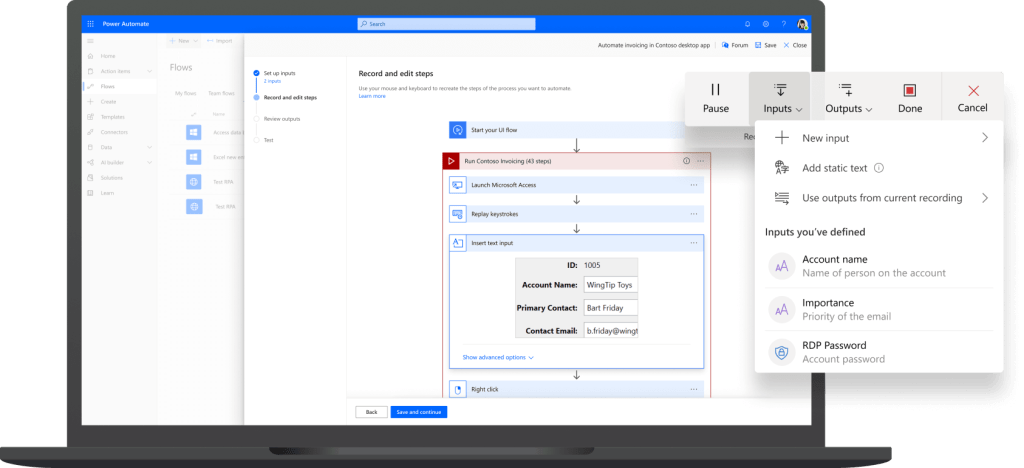Open settings gear in header
This screenshot has width=1024, height=468.
765,24
